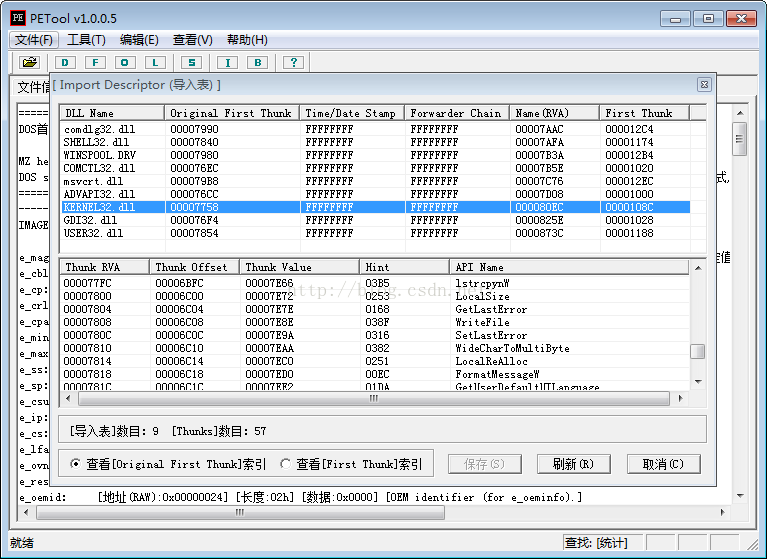Click the question mark help toolbar icon
Viewport: 767px width, 559px height.
tap(293, 63)
